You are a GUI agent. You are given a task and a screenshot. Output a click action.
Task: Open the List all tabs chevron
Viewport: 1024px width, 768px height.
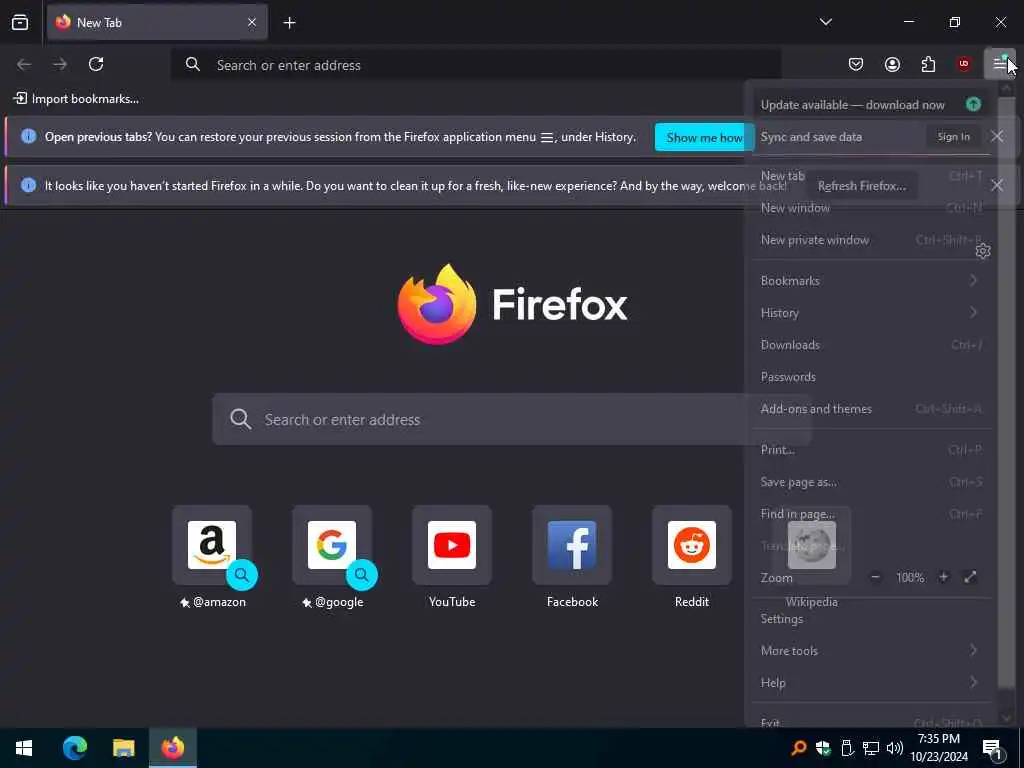[825, 22]
